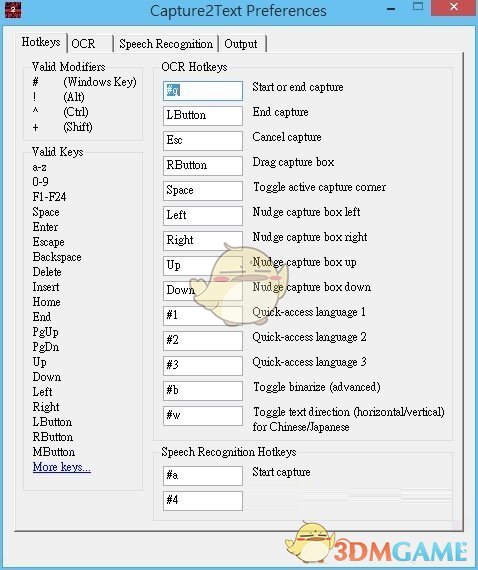Edit the Quick-access language 2 hotkey field
Image resolution: width=478 pixels, height=570 pixels.
203,341
